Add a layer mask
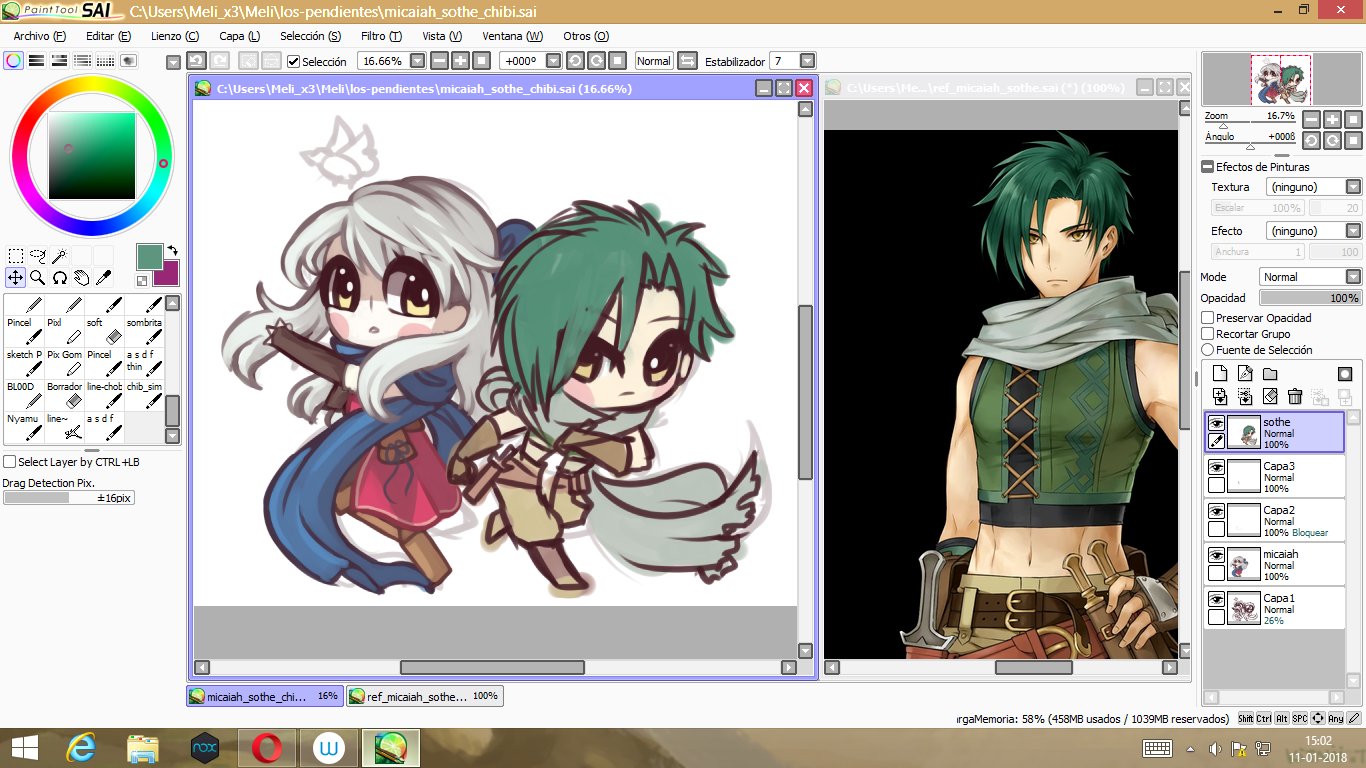Viewport: 1366px width, 768px height. 1345,374
